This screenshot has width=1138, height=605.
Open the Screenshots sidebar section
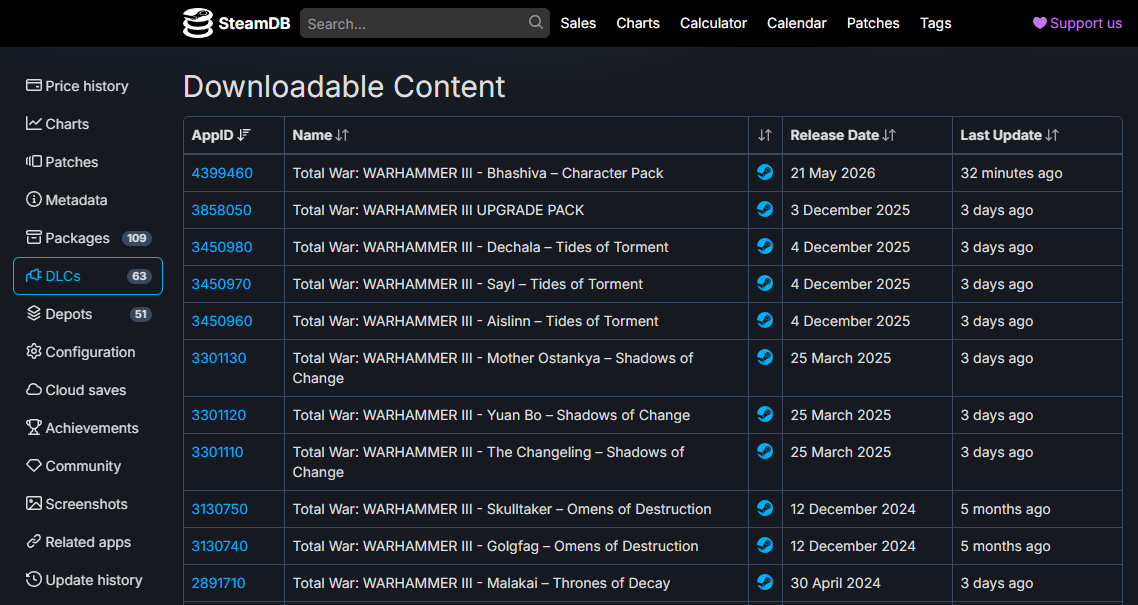[88, 503]
